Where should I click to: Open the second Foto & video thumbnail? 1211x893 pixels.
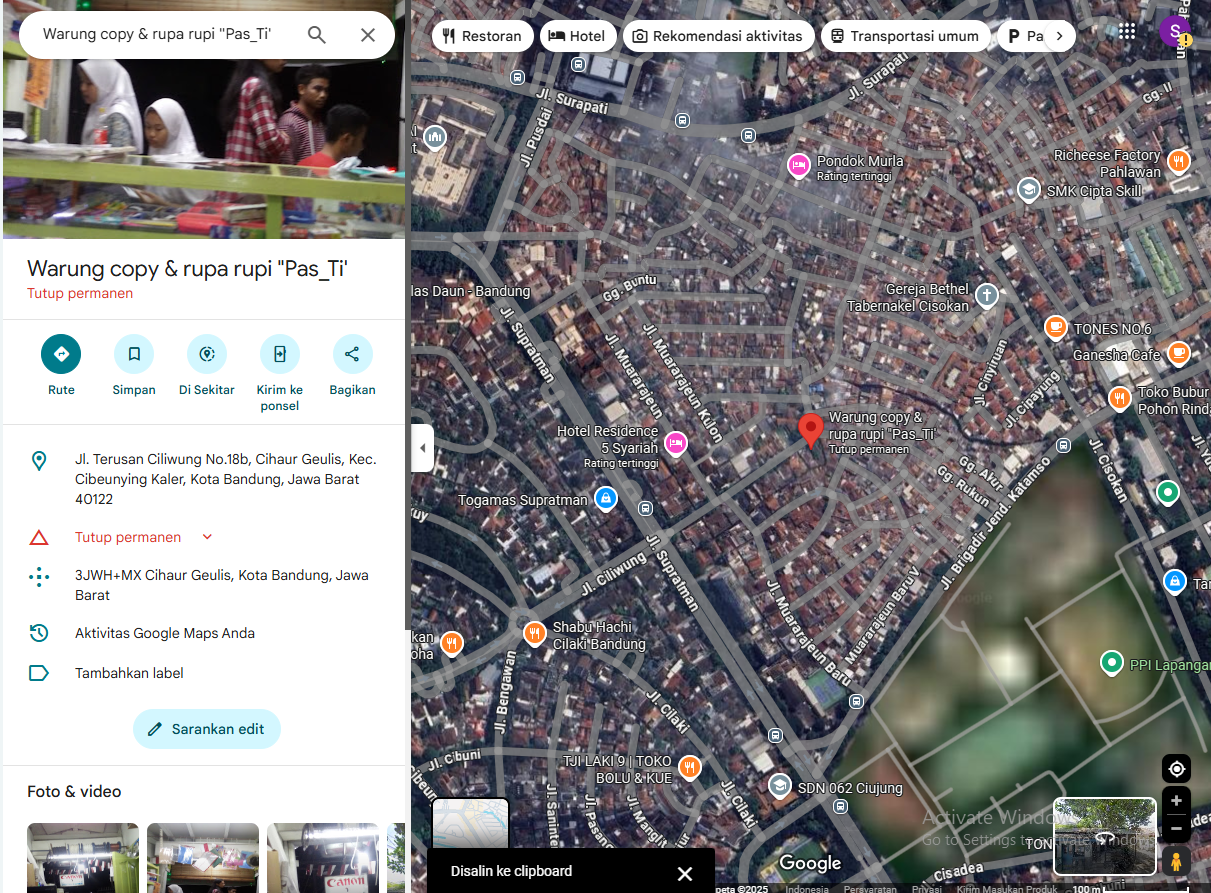pyautogui.click(x=203, y=857)
